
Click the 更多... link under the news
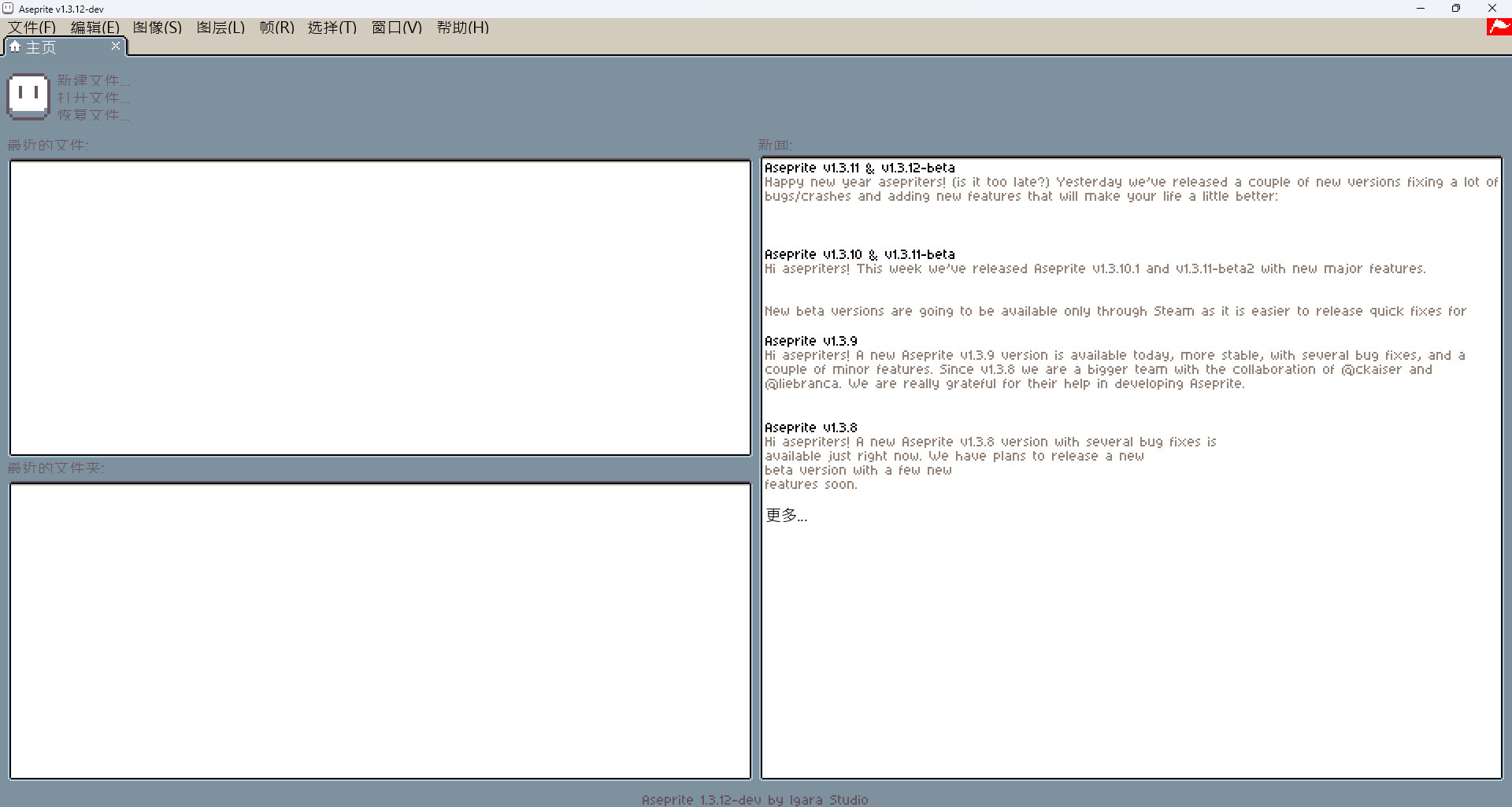point(786,516)
